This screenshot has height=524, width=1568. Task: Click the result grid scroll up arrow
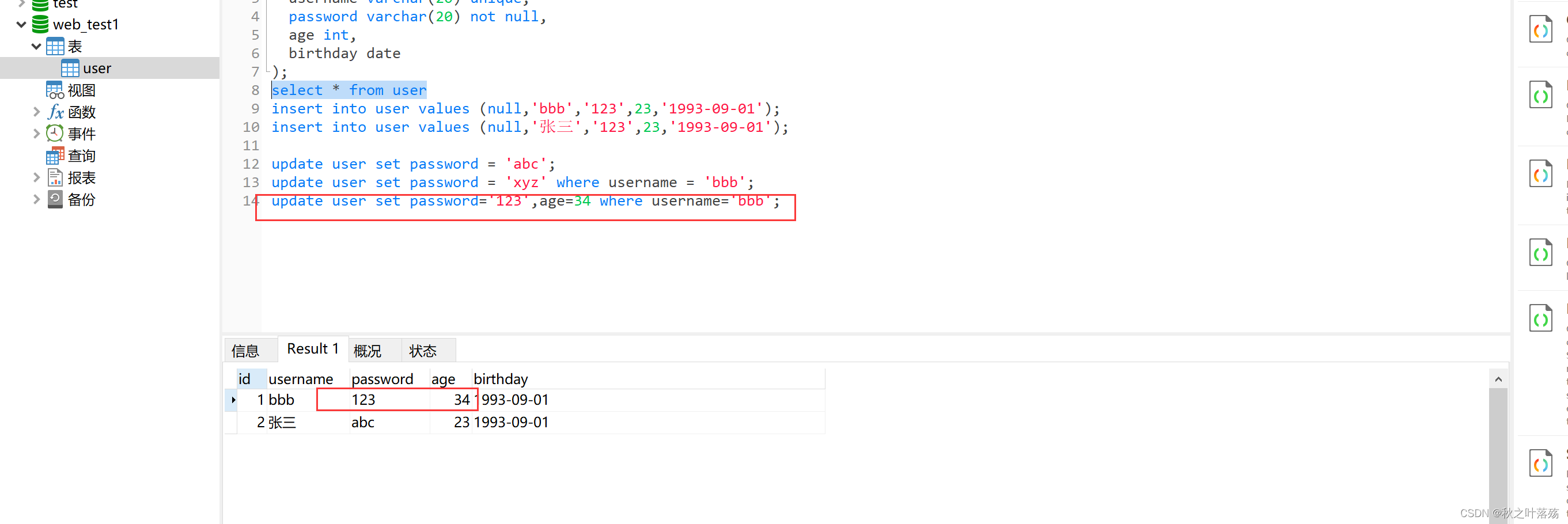click(1498, 379)
